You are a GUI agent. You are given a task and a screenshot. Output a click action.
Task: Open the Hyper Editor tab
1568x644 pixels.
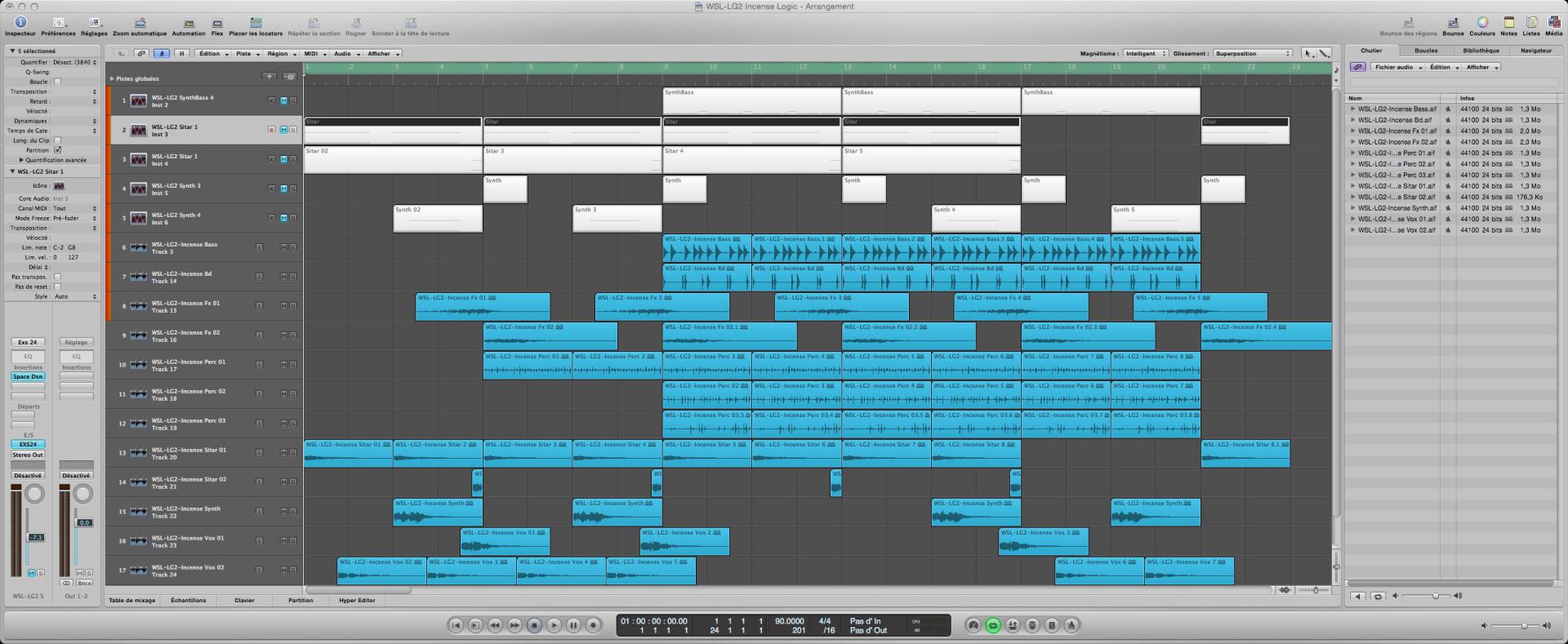pyautogui.click(x=357, y=600)
